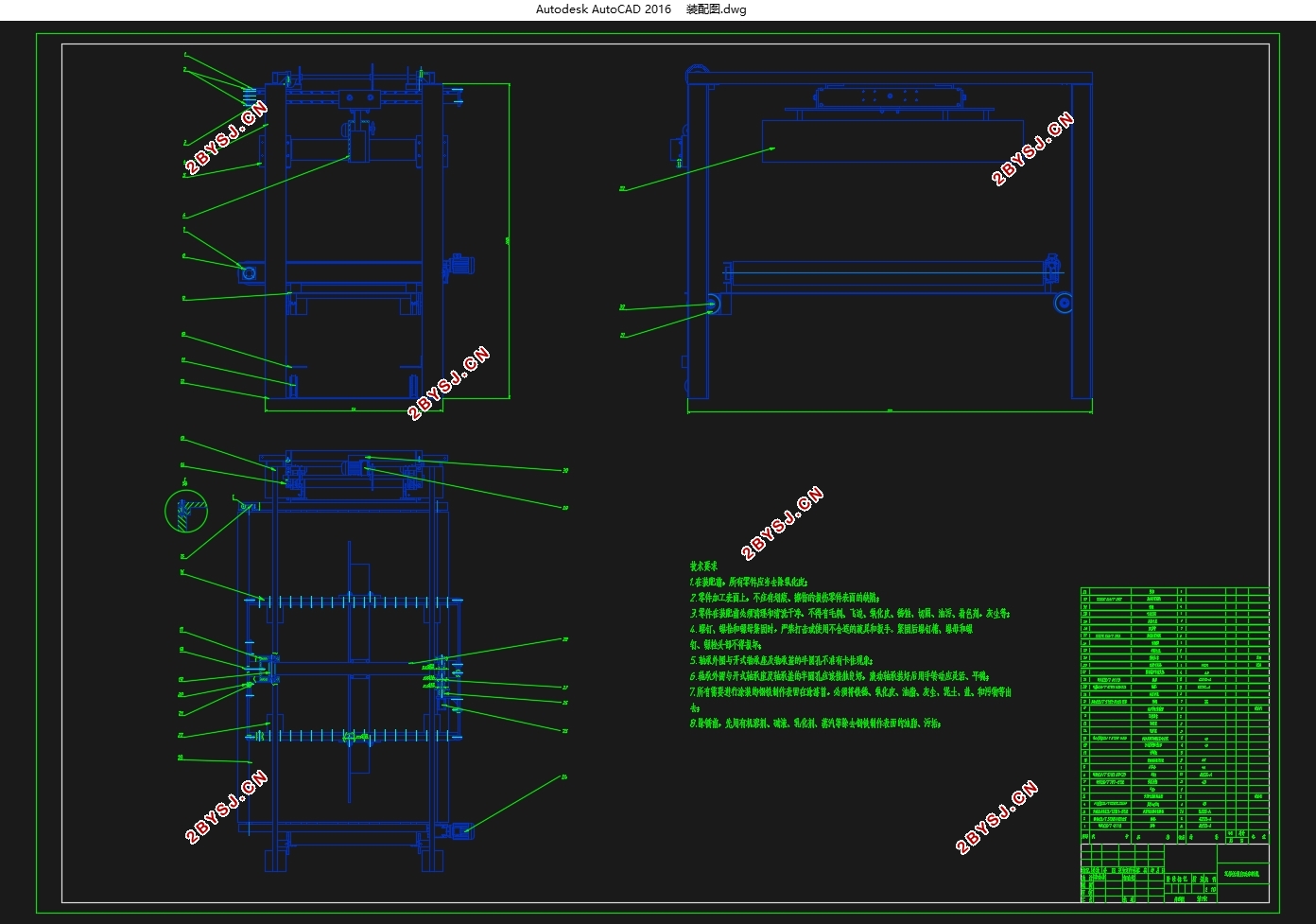Click the green circled detail view
This screenshot has height=924, width=1316.
pos(186,511)
